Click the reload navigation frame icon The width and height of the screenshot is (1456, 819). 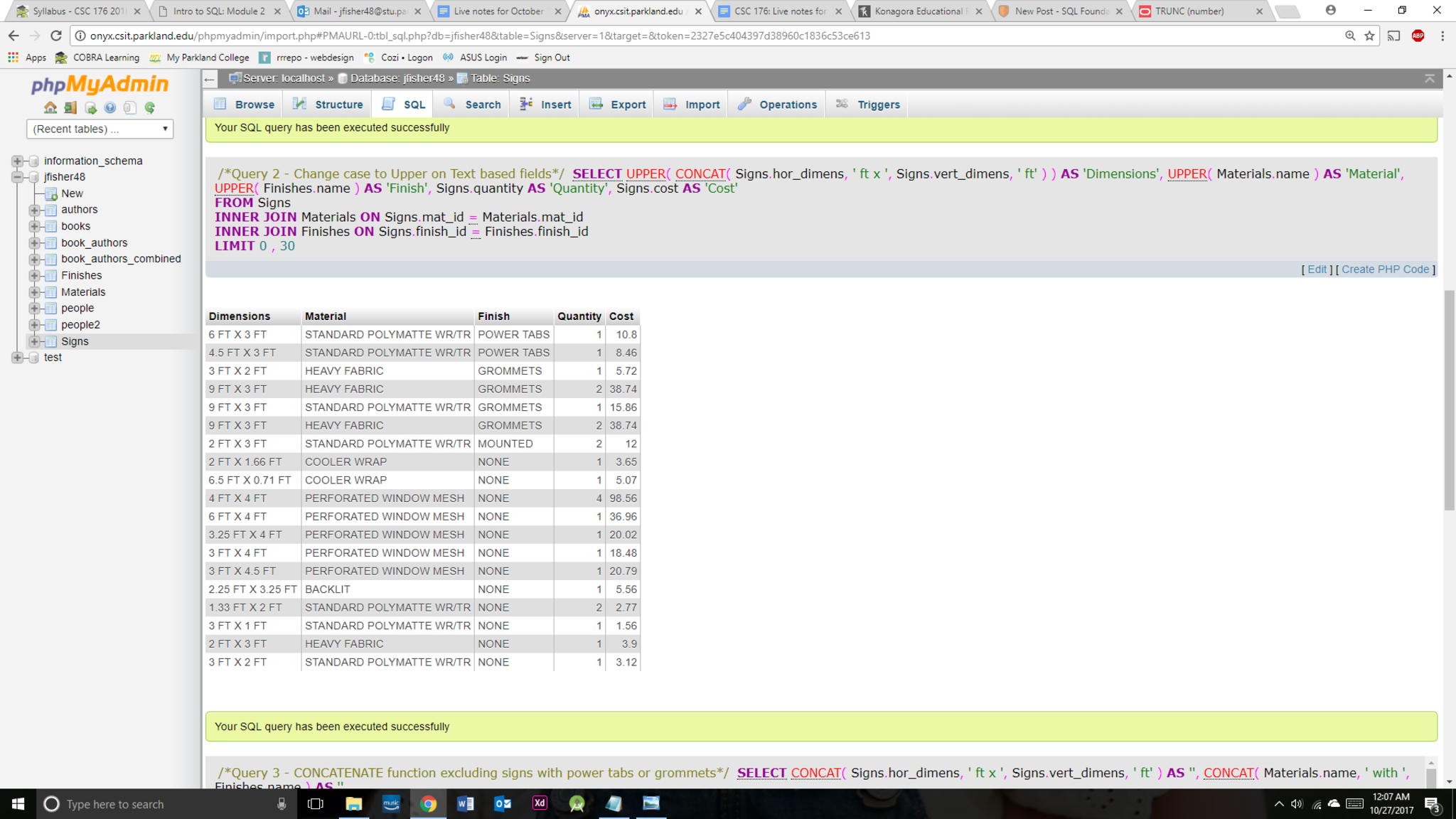(x=150, y=108)
